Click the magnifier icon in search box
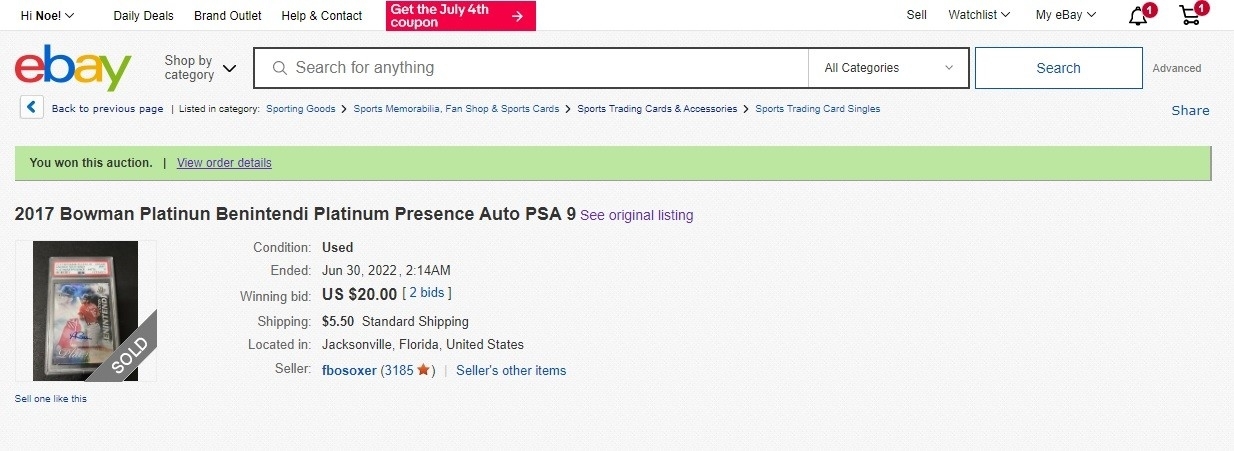 click(279, 68)
